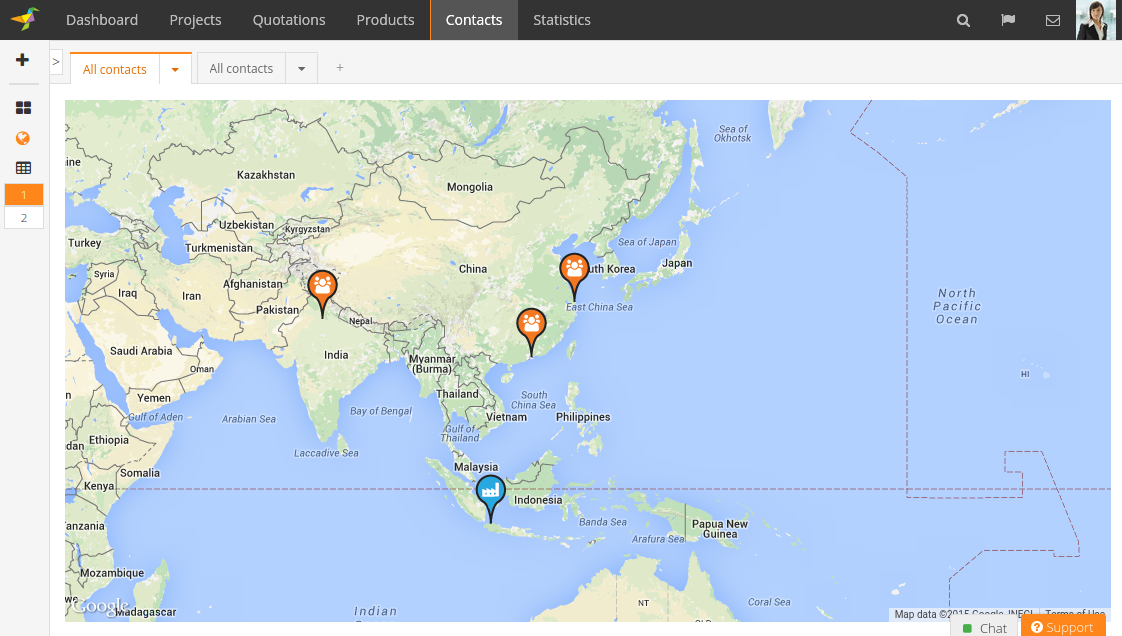Screen dimensions: 1122x636
Task: Open the envelope messages icon
Action: (x=1052, y=20)
